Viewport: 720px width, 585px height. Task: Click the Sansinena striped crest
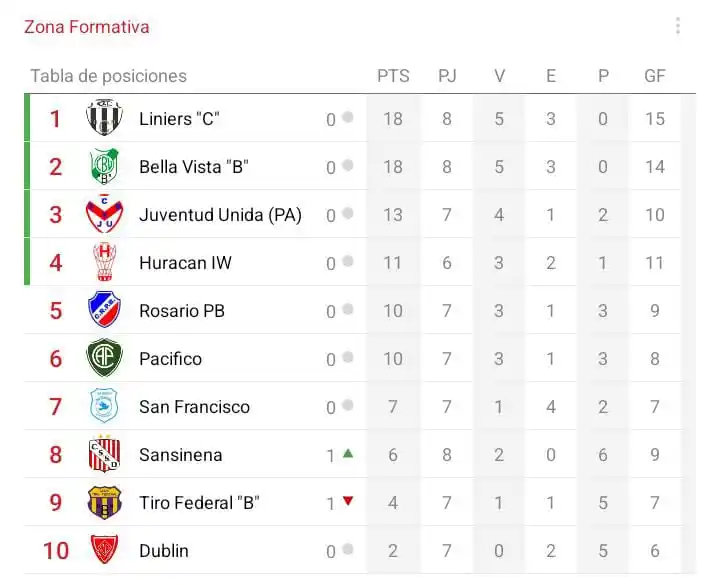pos(104,453)
